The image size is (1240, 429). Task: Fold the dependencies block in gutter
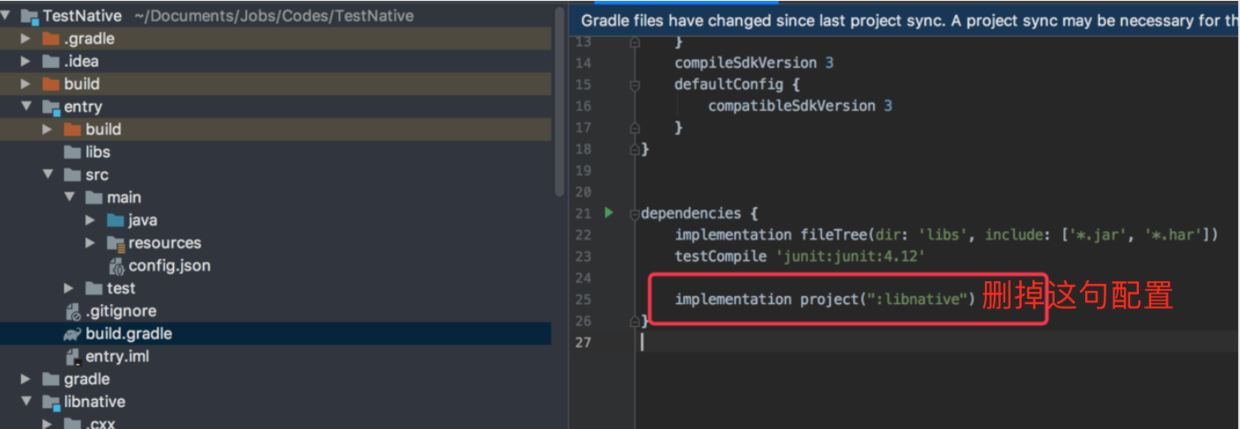coord(634,214)
